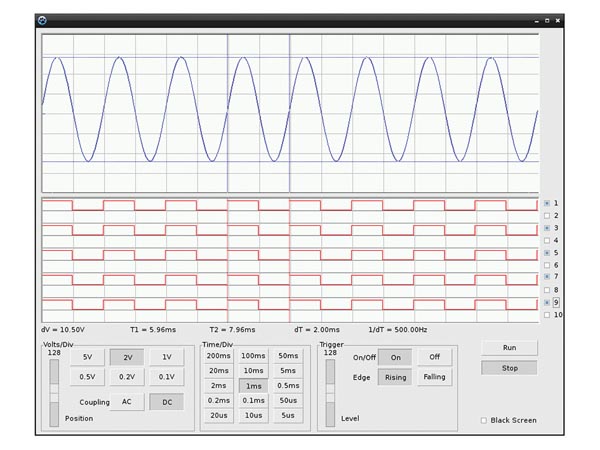This screenshot has height=450, width=600.
Task: Turn the trigger Off
Action: [434, 357]
